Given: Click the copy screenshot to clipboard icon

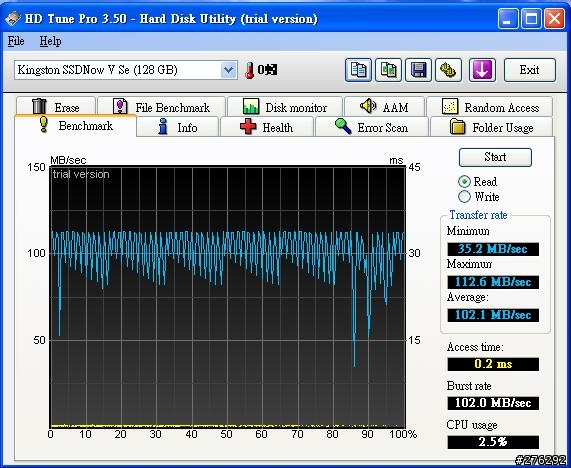Looking at the screenshot, I should tap(389, 70).
